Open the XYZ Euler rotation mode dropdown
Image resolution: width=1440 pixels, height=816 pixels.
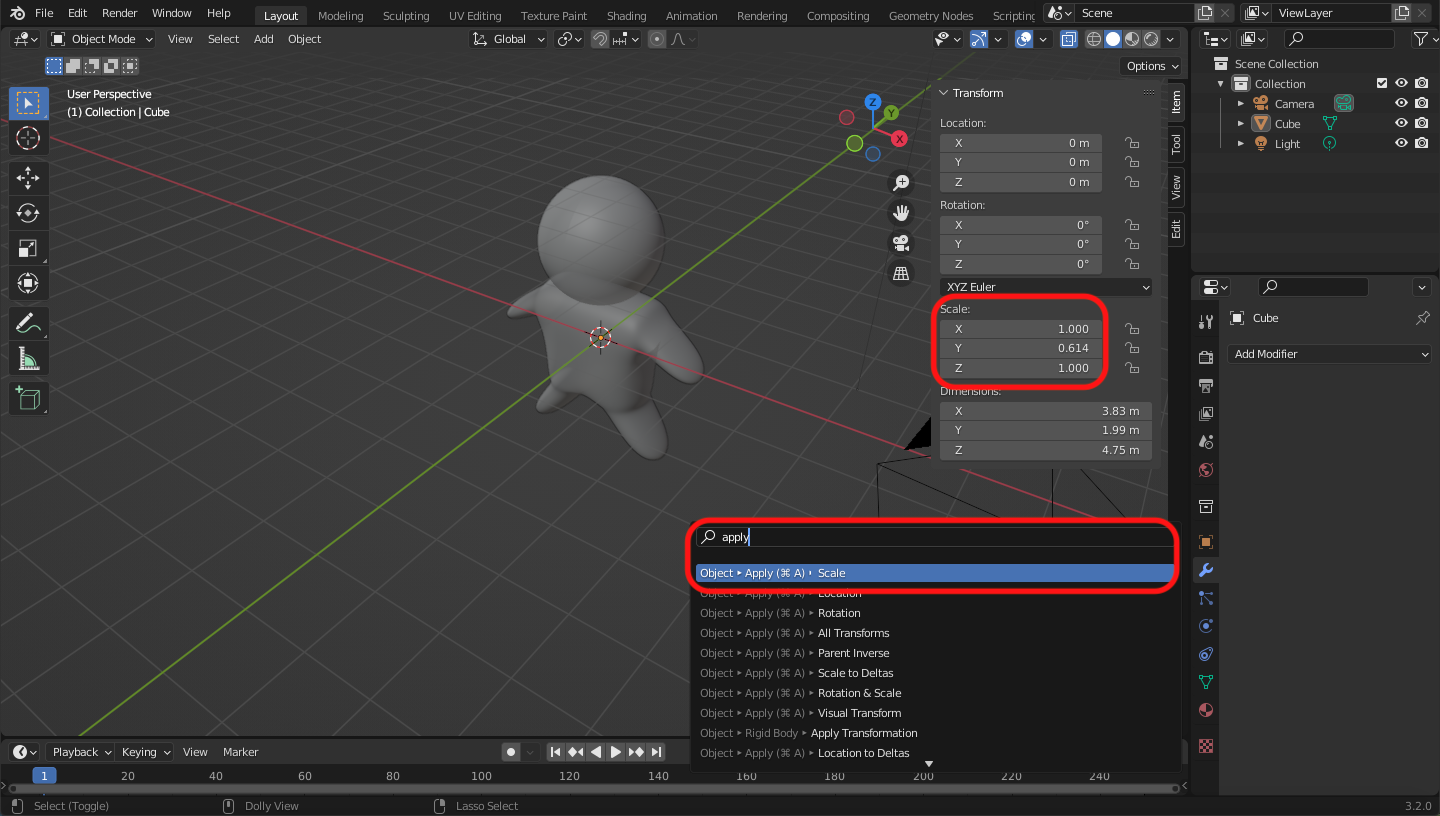(x=1046, y=287)
